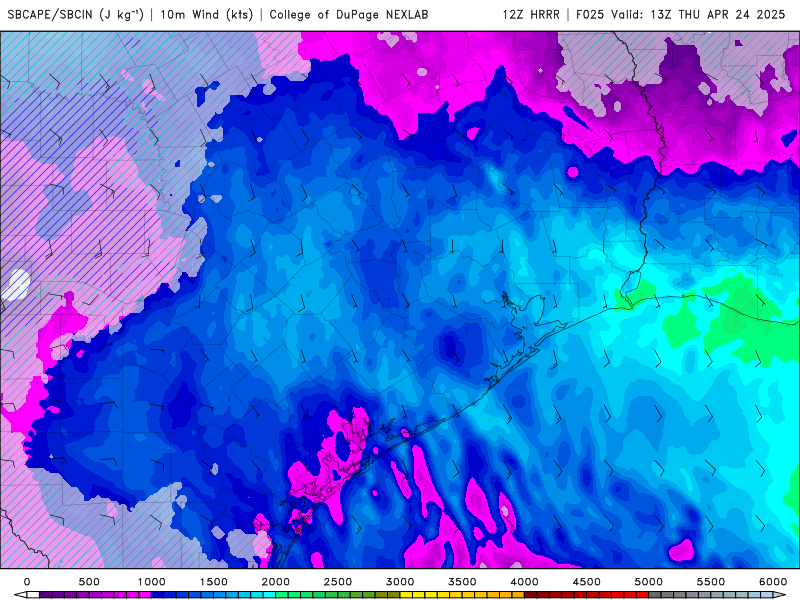Click the '0' value on the color scale
The width and height of the screenshot is (800, 600).
(27, 582)
